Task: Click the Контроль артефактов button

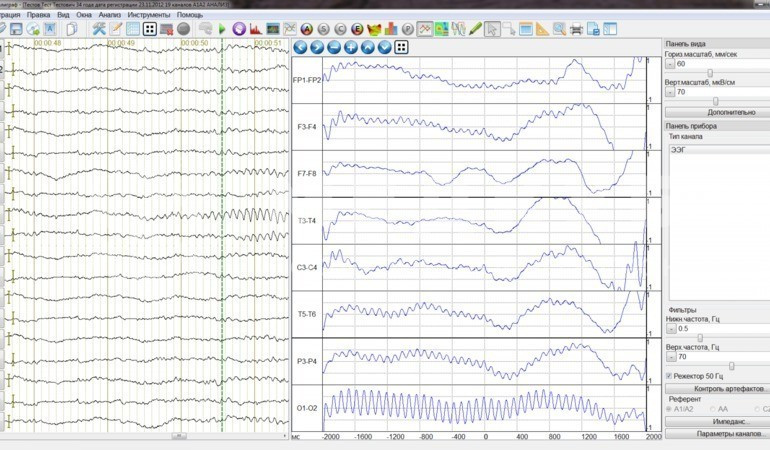Action: (x=718, y=389)
